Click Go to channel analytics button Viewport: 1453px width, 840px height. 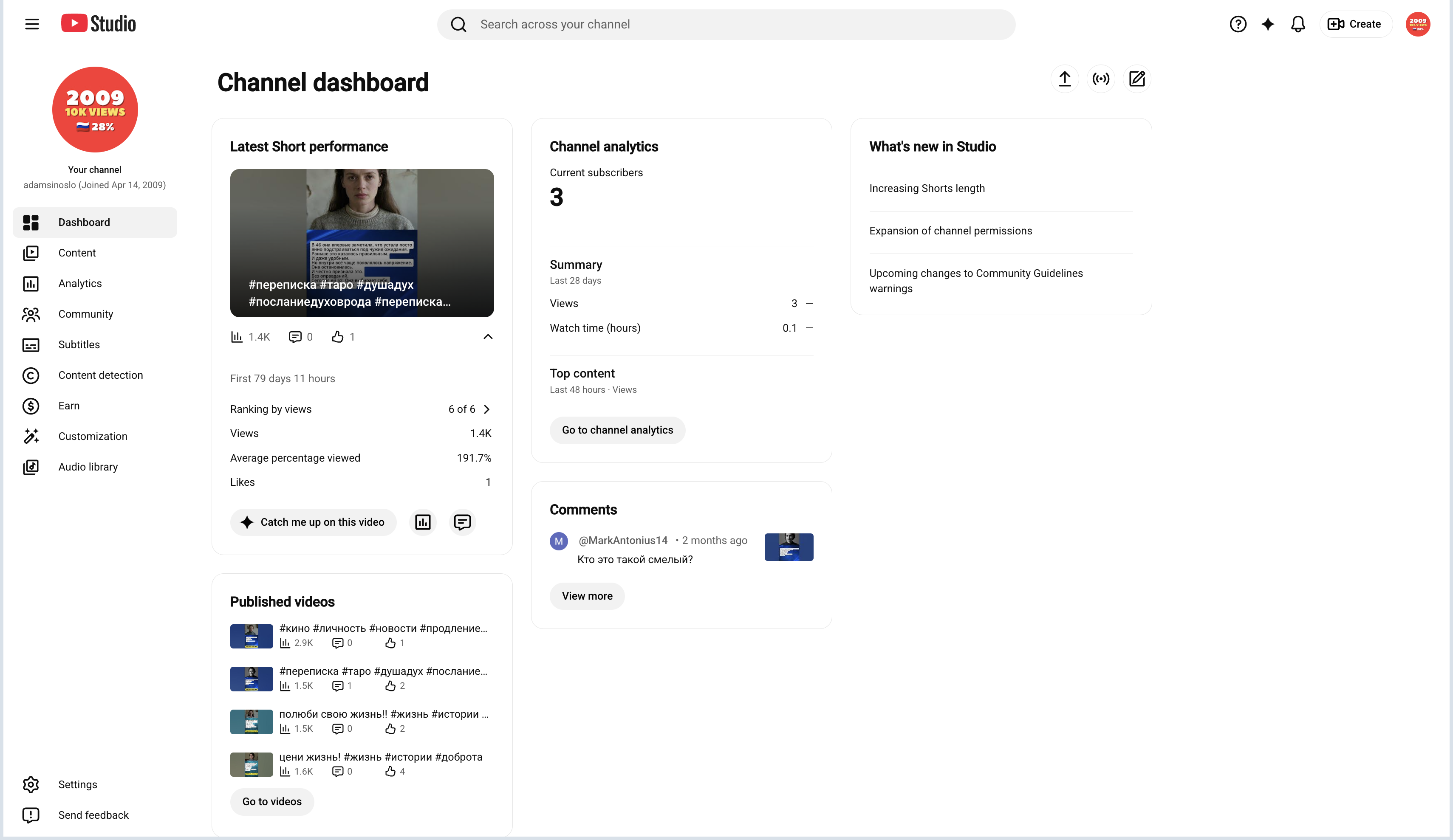click(618, 430)
